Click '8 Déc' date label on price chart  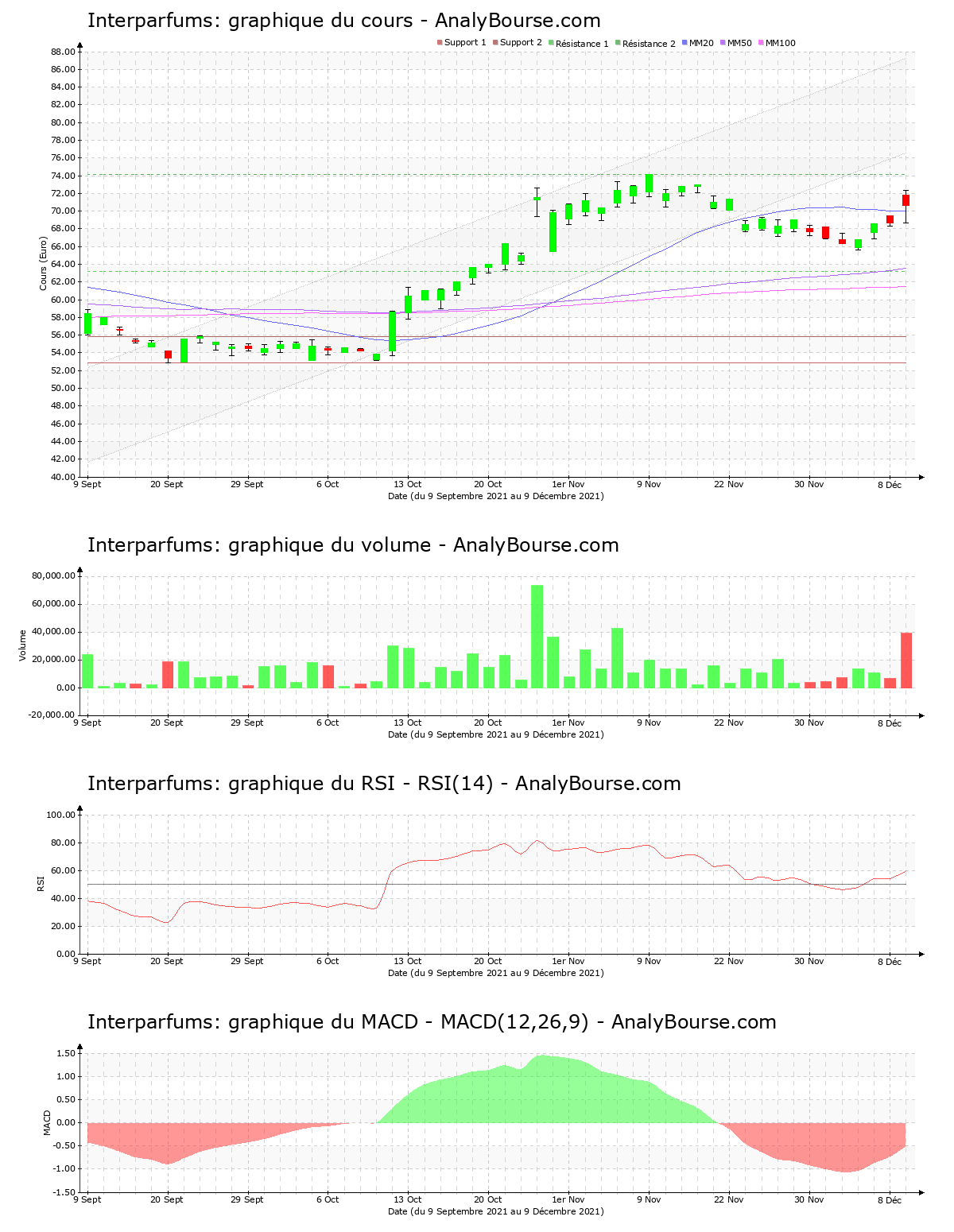point(890,484)
